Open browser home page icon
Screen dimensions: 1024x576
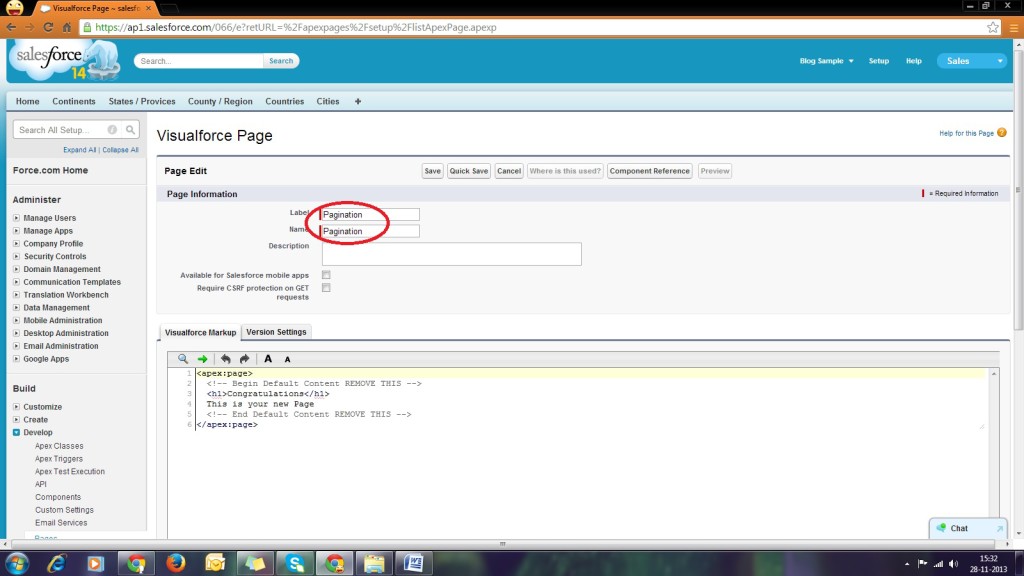67,27
